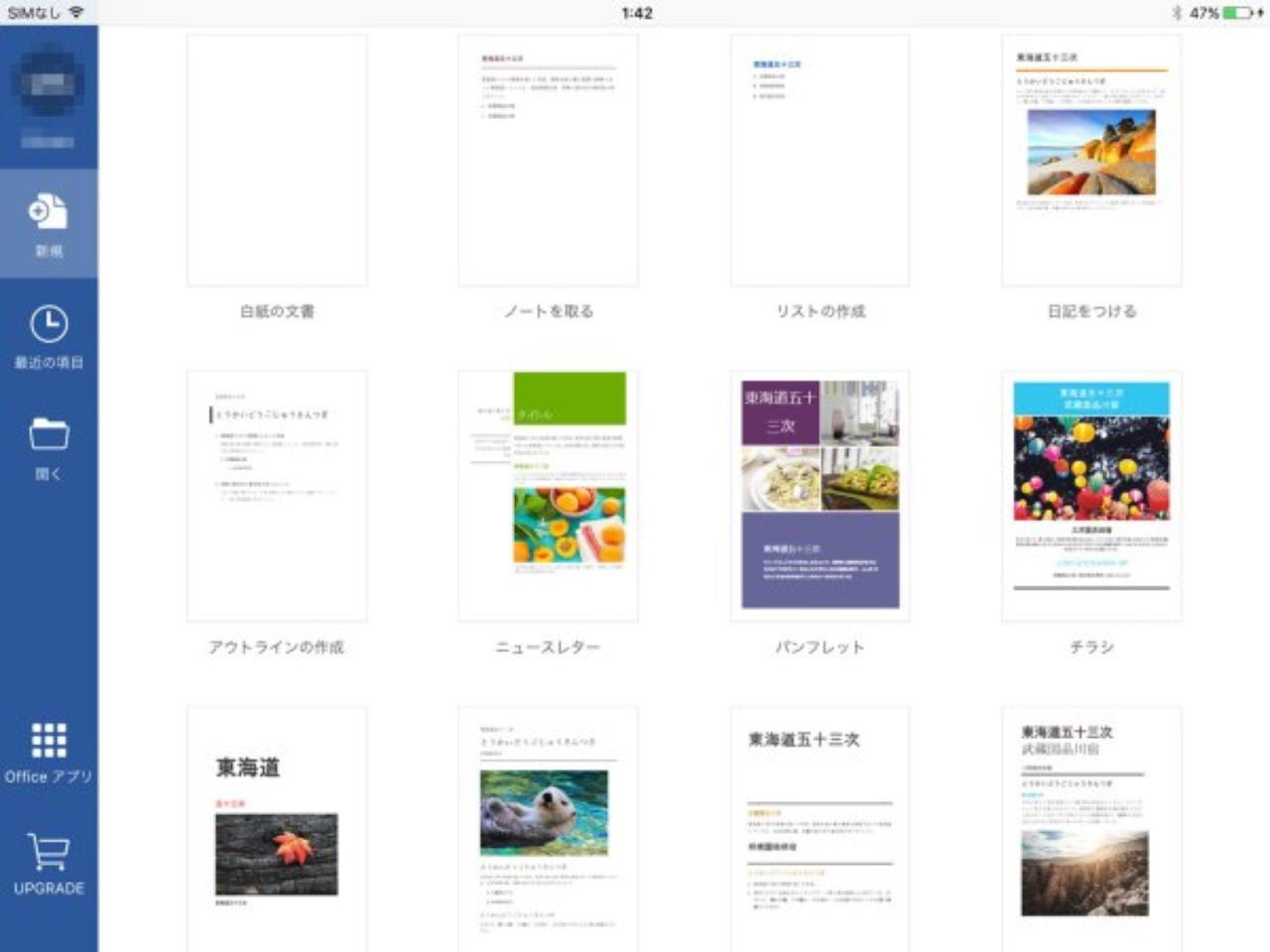Select the 開く folder icon
1270x952 pixels.
[49, 433]
